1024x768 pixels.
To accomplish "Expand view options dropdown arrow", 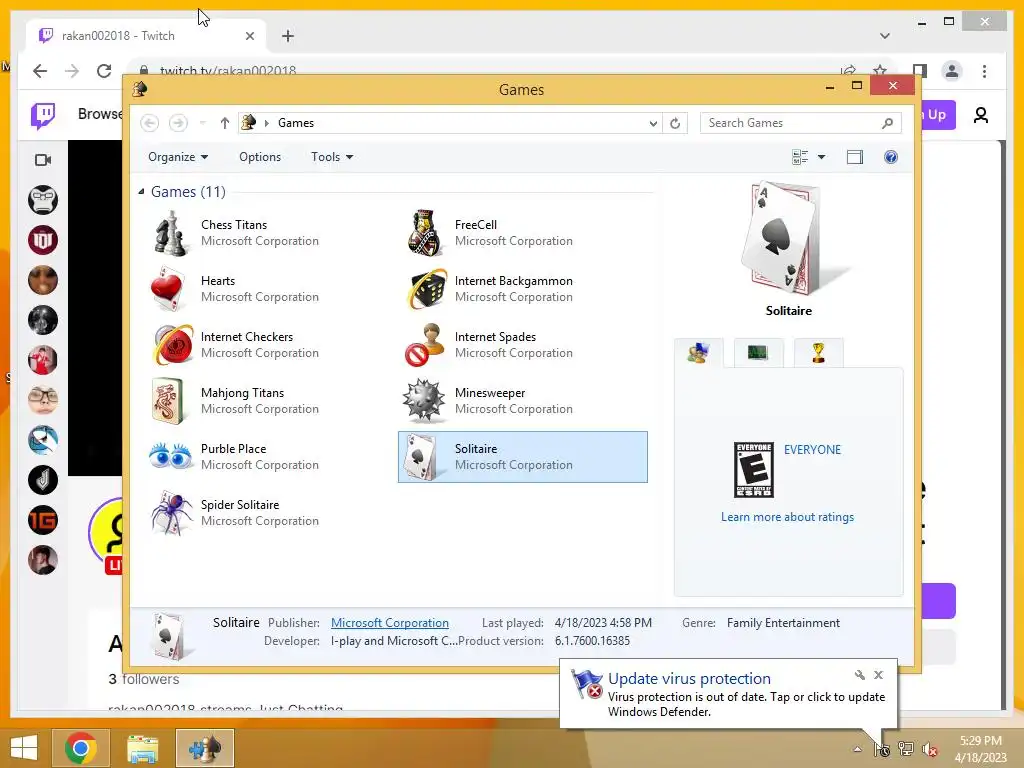I will pos(822,157).
